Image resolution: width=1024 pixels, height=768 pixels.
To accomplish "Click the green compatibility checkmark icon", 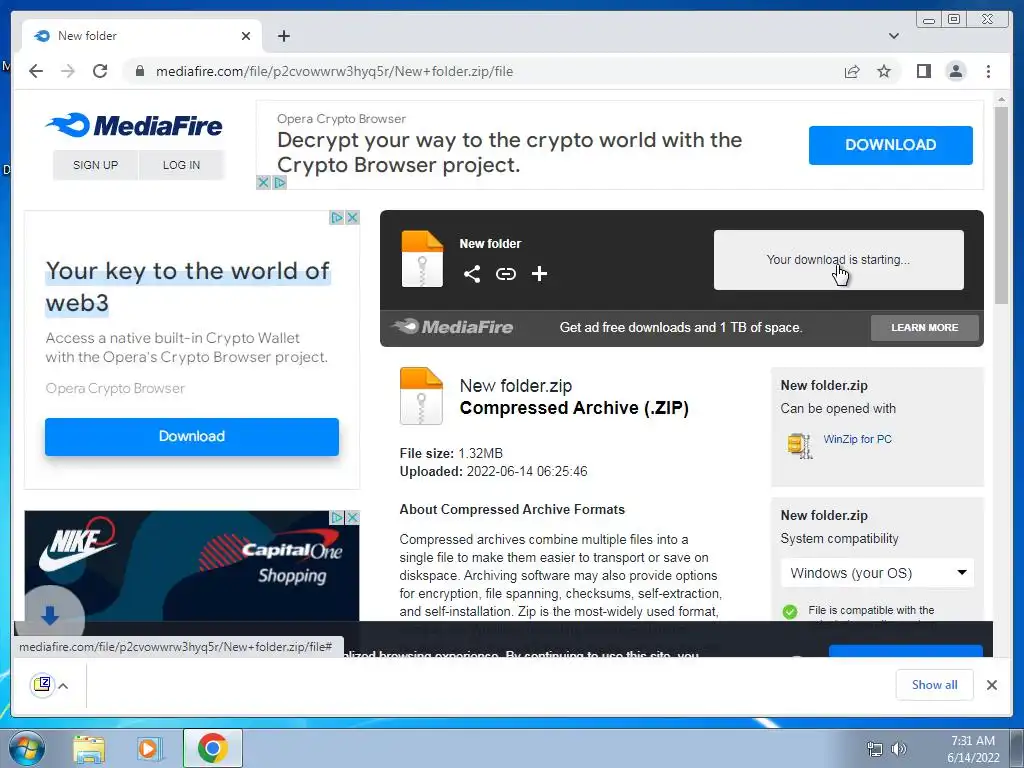I will (x=790, y=611).
